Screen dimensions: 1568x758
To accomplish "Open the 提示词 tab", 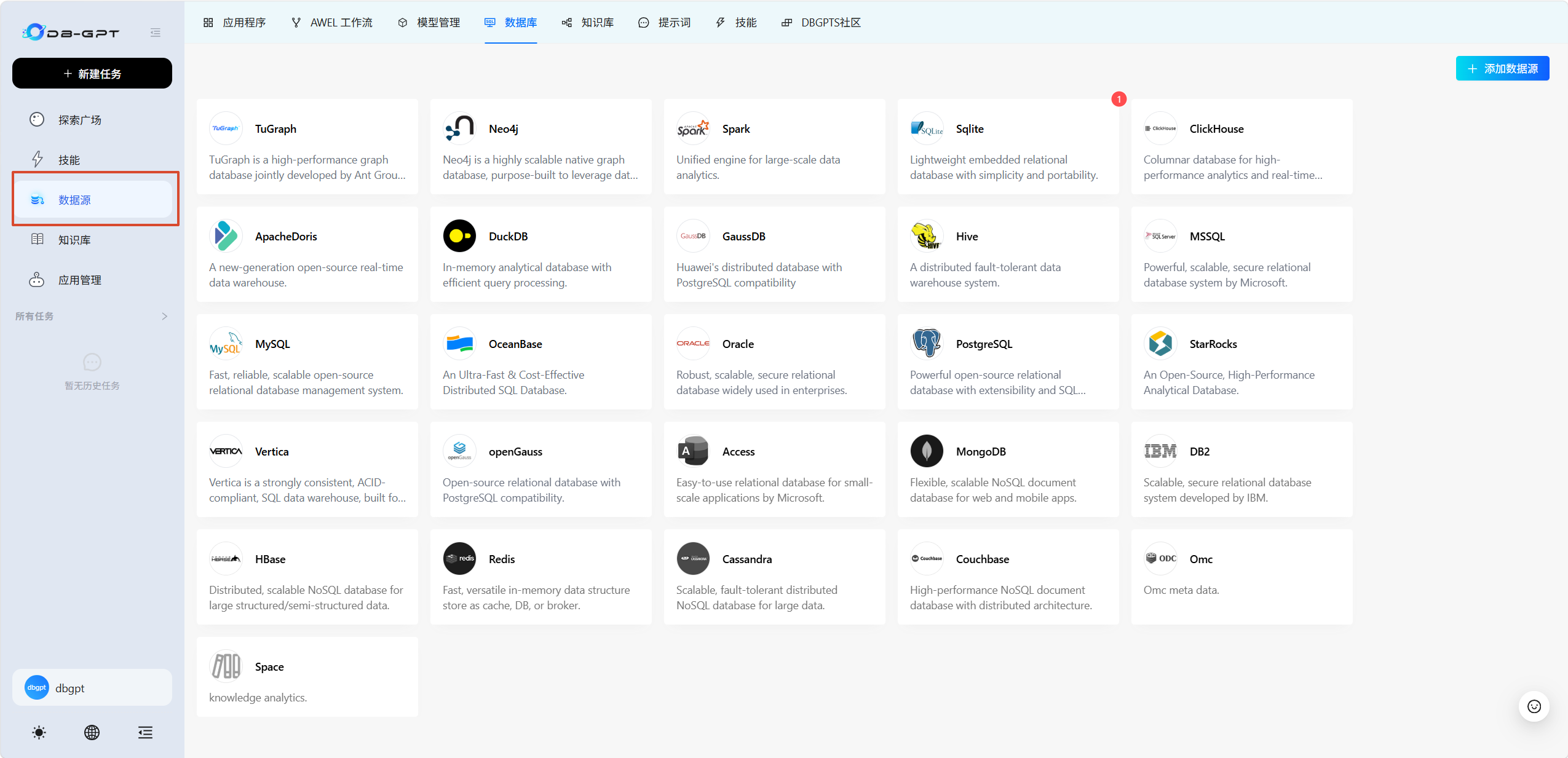I will 664,23.
